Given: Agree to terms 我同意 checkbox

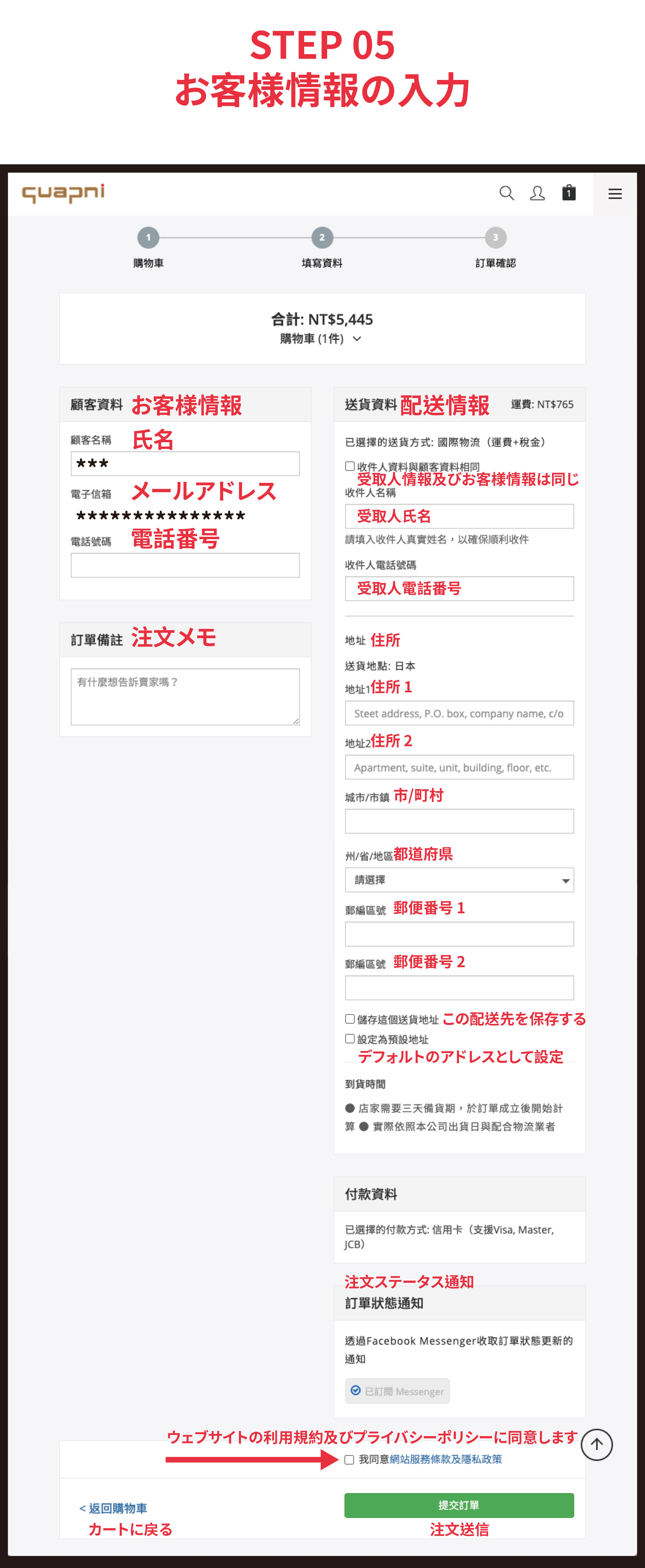Looking at the screenshot, I should point(350,1460).
